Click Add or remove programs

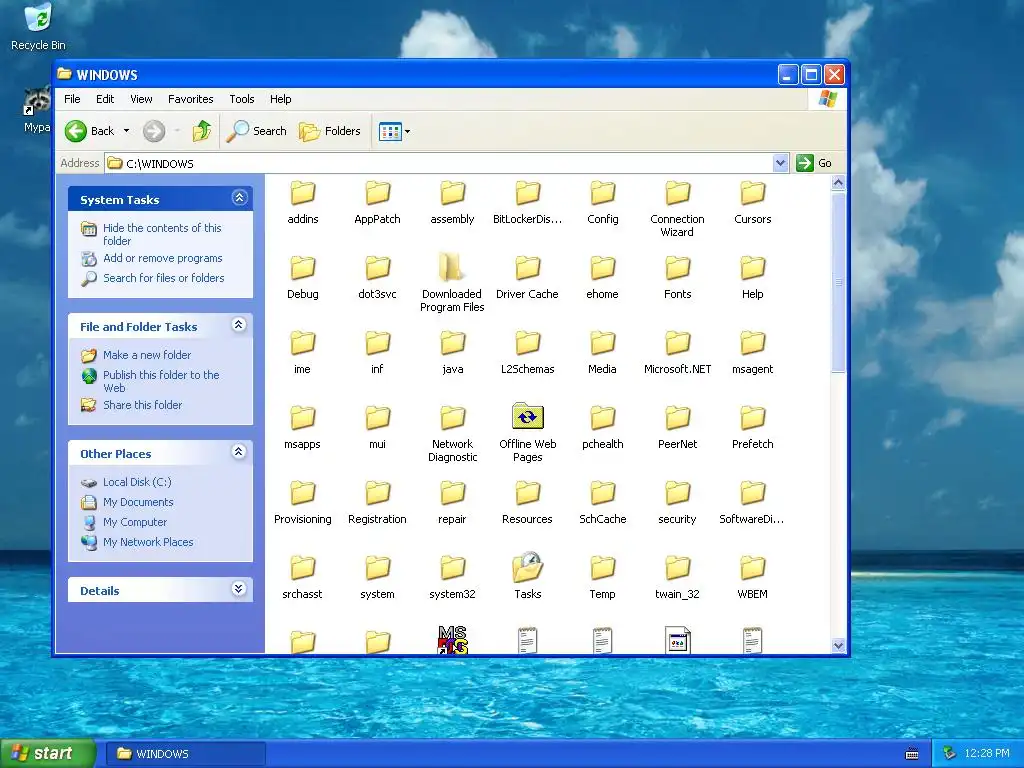point(163,258)
